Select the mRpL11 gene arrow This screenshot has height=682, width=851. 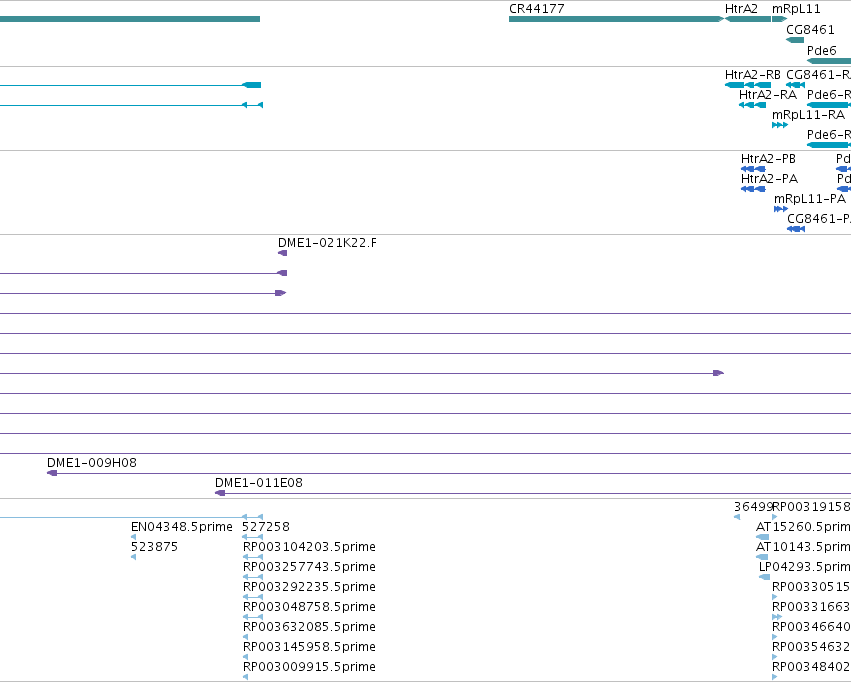click(x=779, y=19)
